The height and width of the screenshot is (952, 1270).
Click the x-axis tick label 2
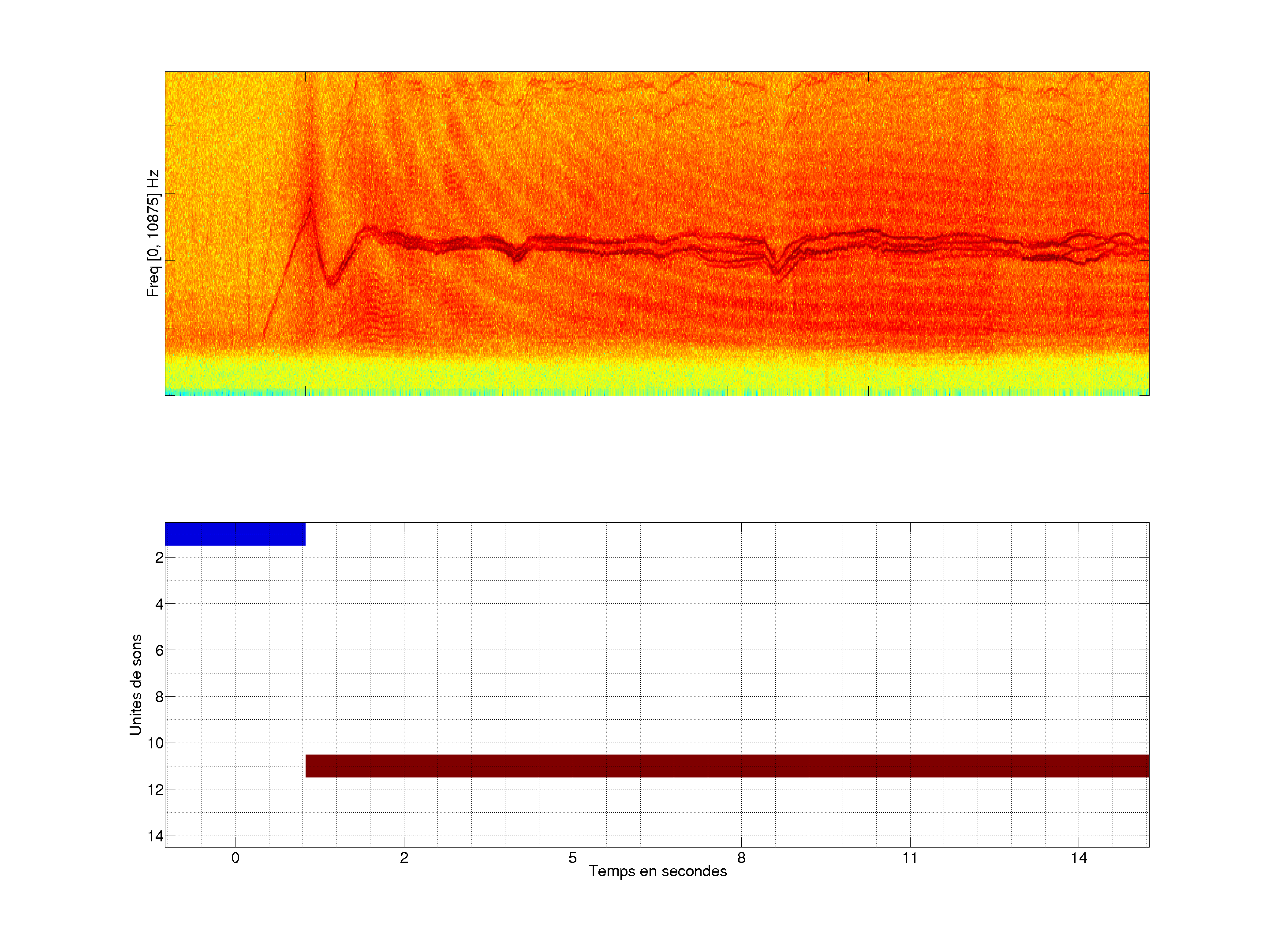coord(403,858)
